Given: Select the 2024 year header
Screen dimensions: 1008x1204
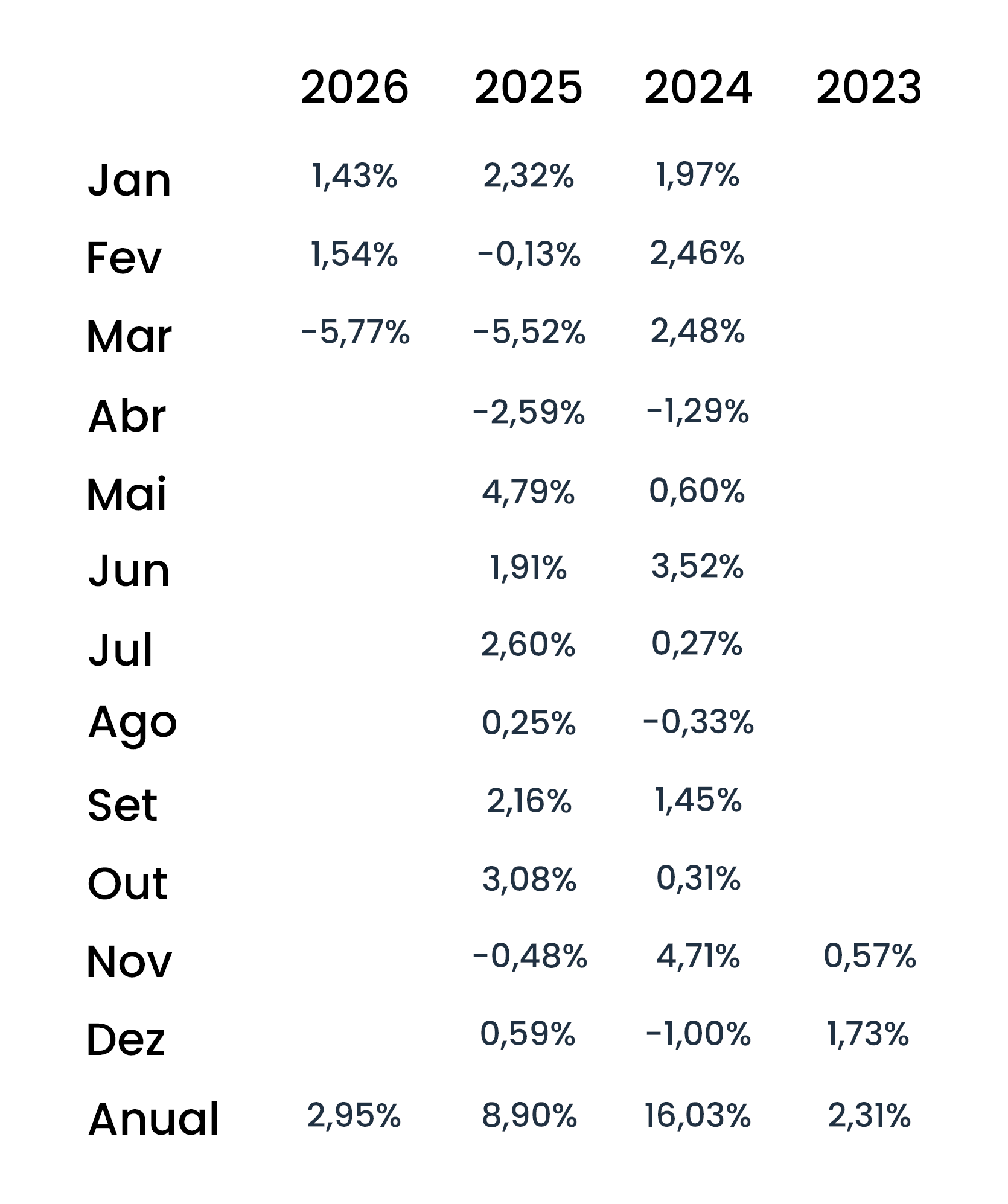Looking at the screenshot, I should (698, 88).
